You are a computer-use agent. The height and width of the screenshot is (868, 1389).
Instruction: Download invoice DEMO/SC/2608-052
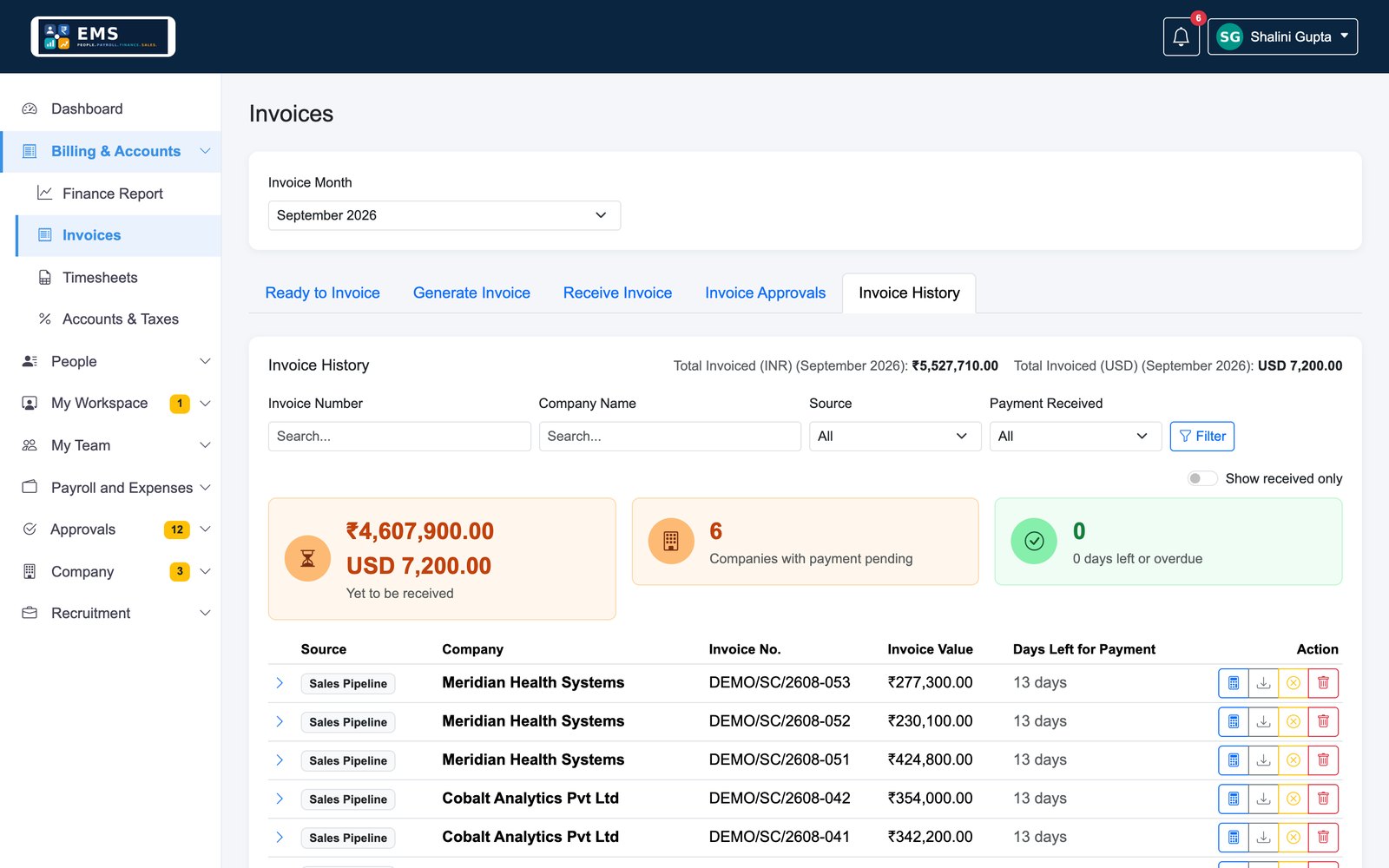(1264, 721)
